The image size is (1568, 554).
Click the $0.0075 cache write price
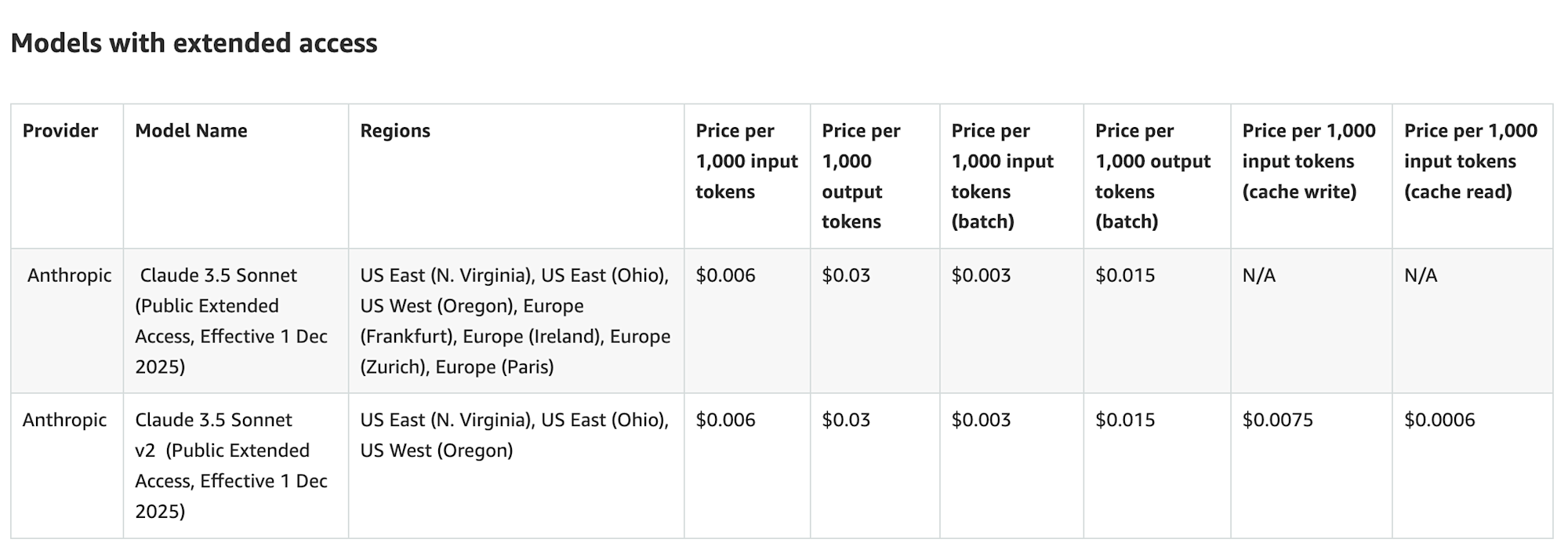1277,421
